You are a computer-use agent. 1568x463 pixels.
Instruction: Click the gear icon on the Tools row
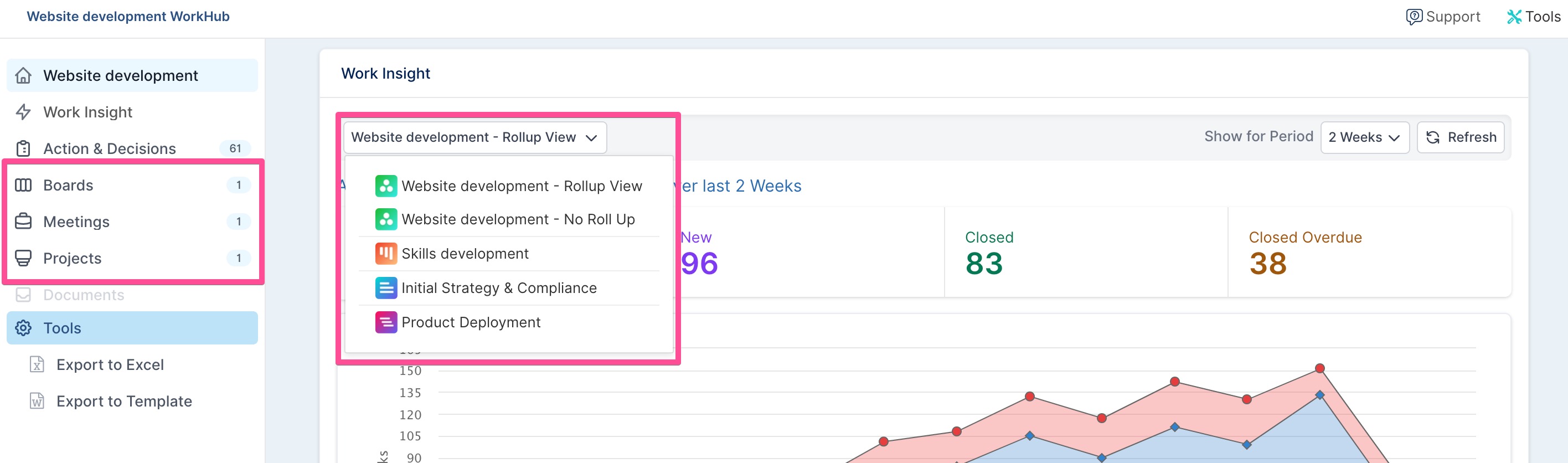click(23, 328)
